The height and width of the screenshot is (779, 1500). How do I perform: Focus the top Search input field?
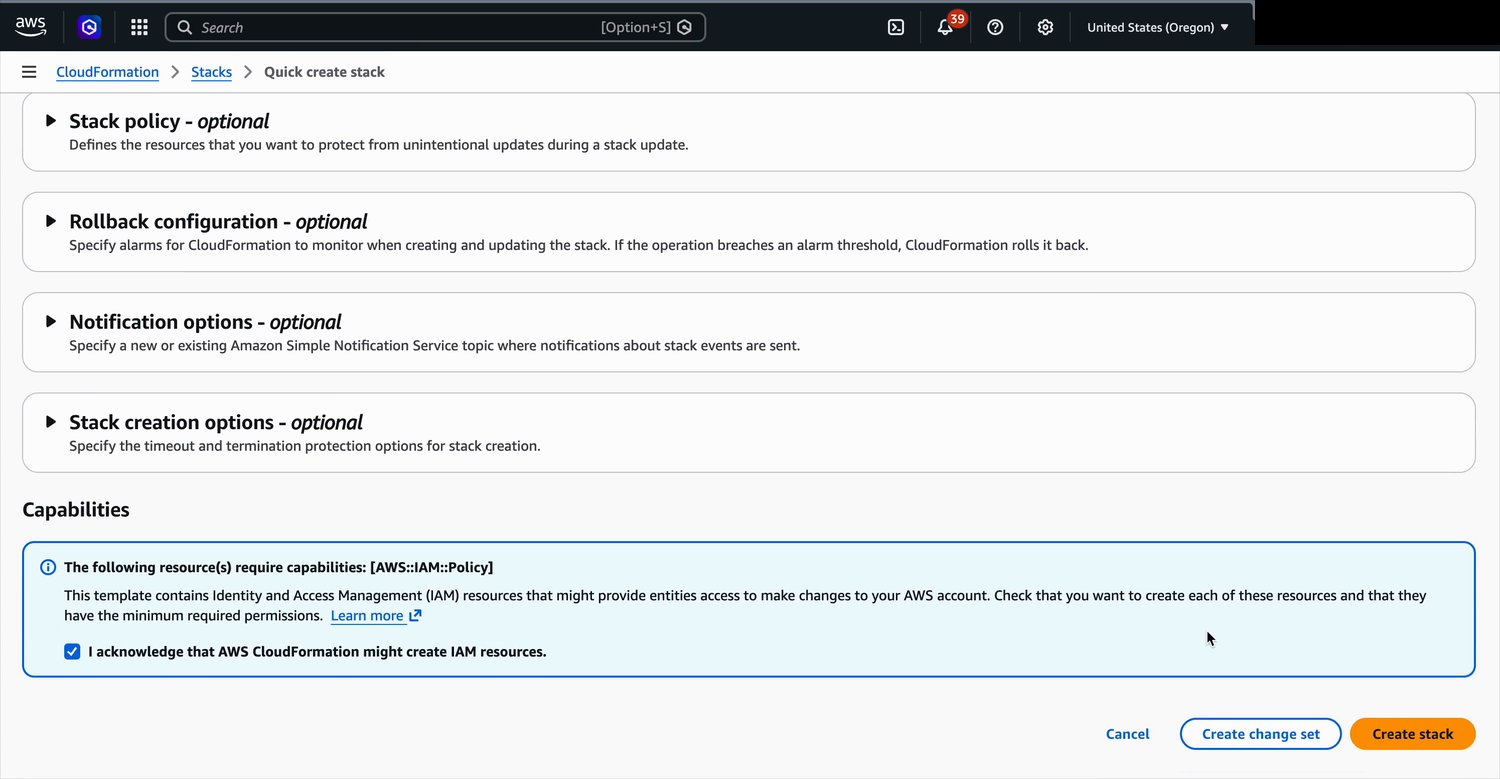click(x=435, y=27)
